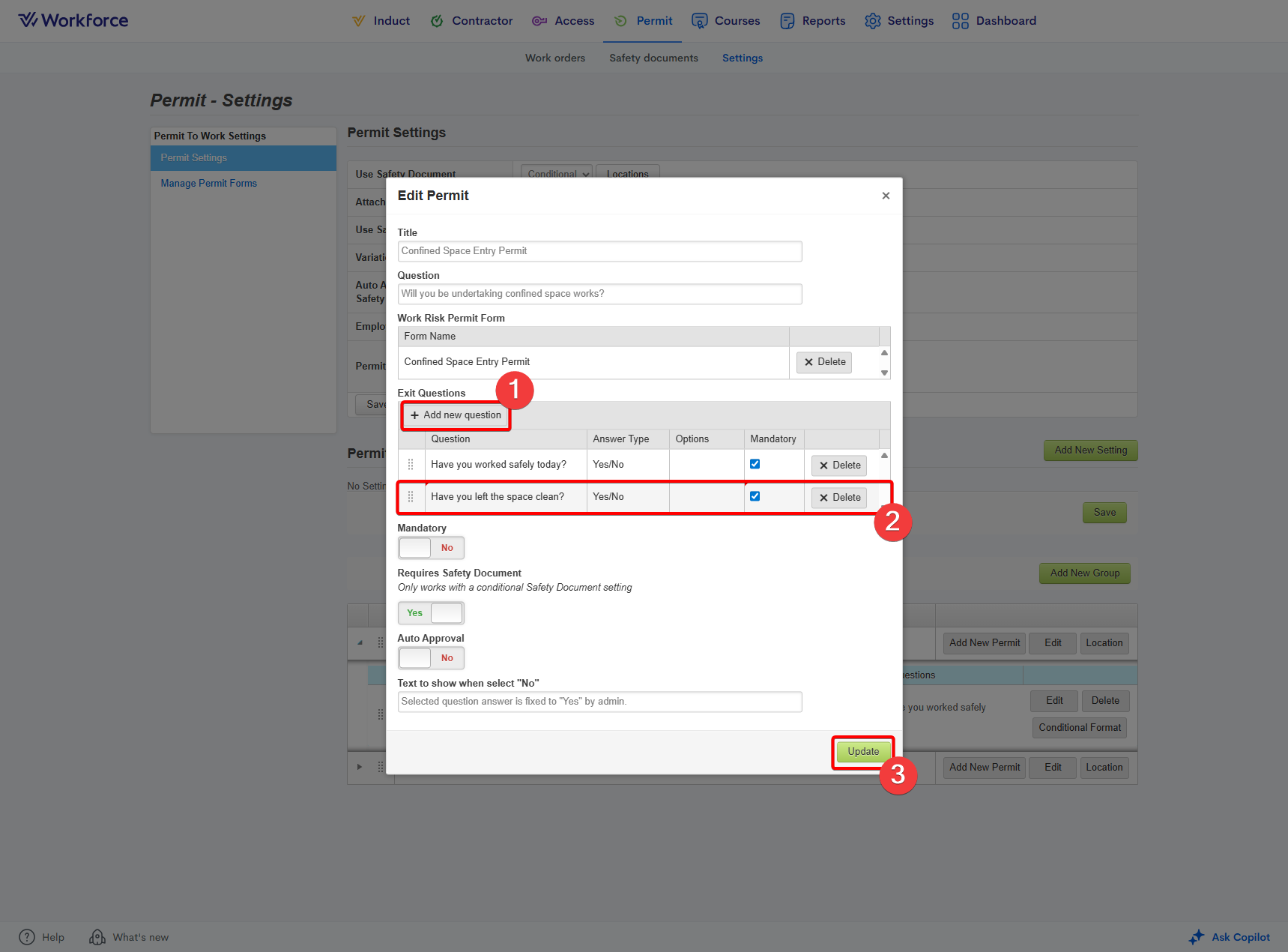Click the Workforce logo icon

[28, 20]
